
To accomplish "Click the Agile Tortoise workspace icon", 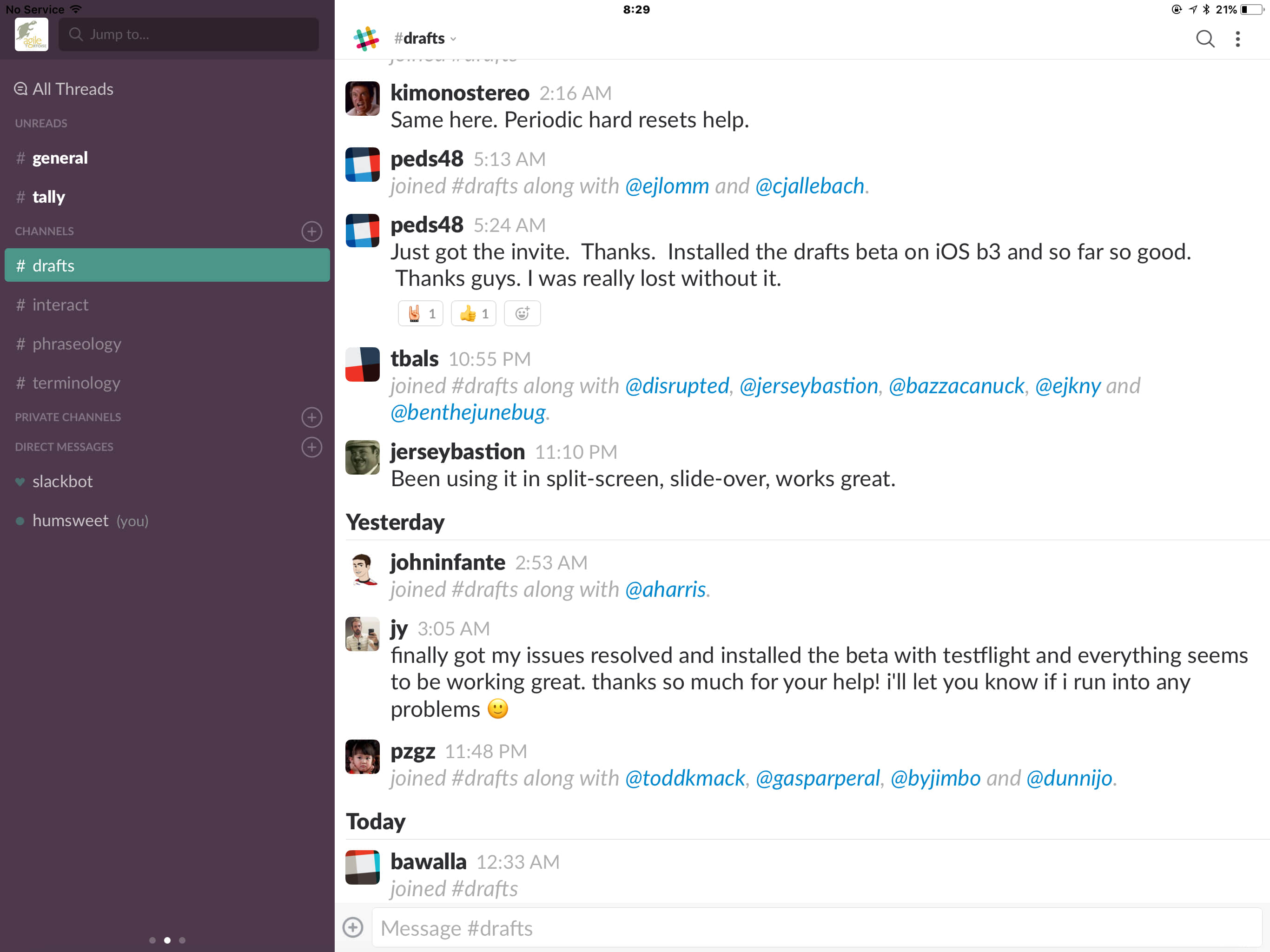I will [x=32, y=34].
